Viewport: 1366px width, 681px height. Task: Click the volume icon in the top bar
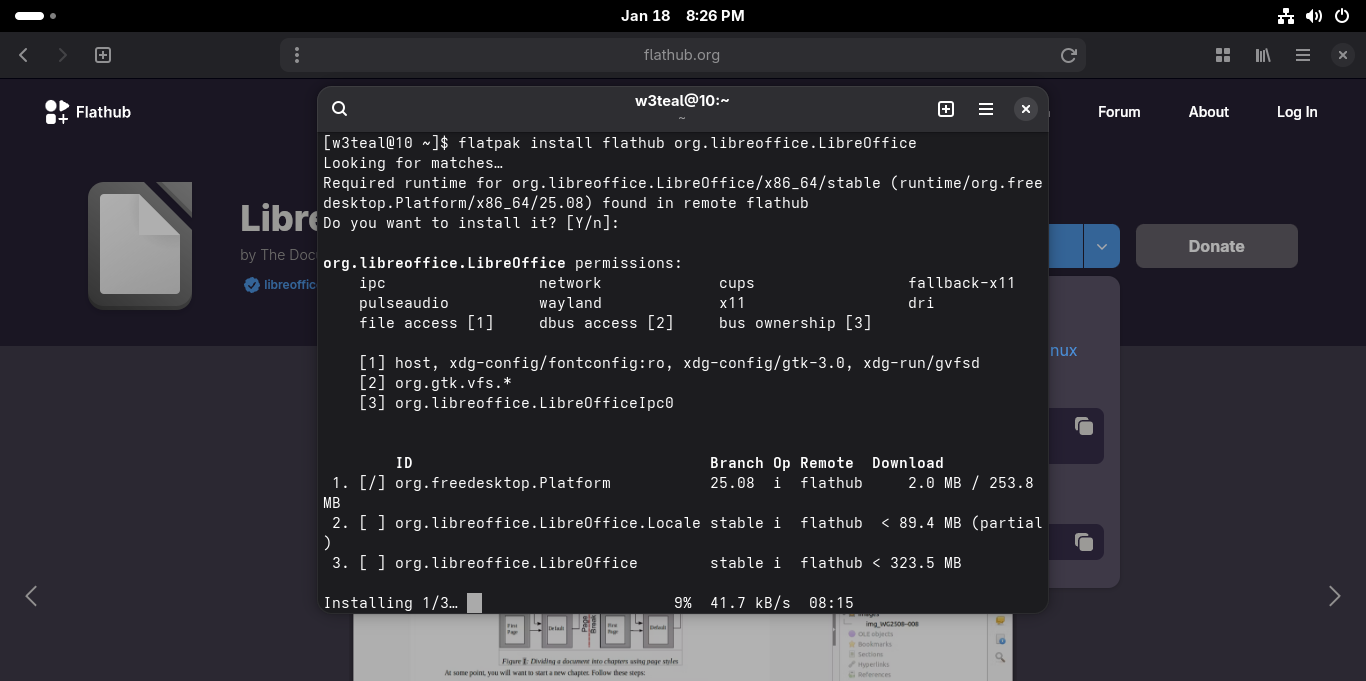pyautogui.click(x=1314, y=16)
